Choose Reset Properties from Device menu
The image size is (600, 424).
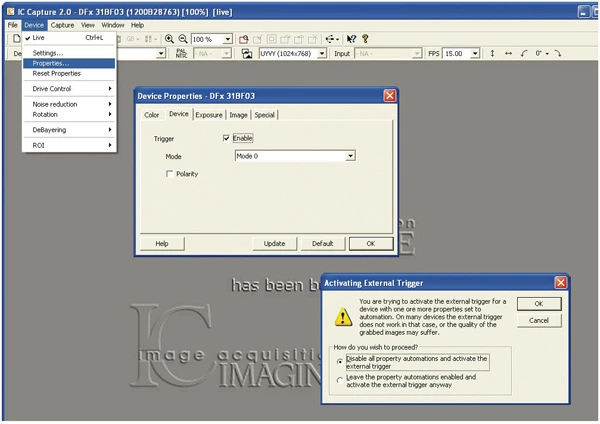pos(56,74)
